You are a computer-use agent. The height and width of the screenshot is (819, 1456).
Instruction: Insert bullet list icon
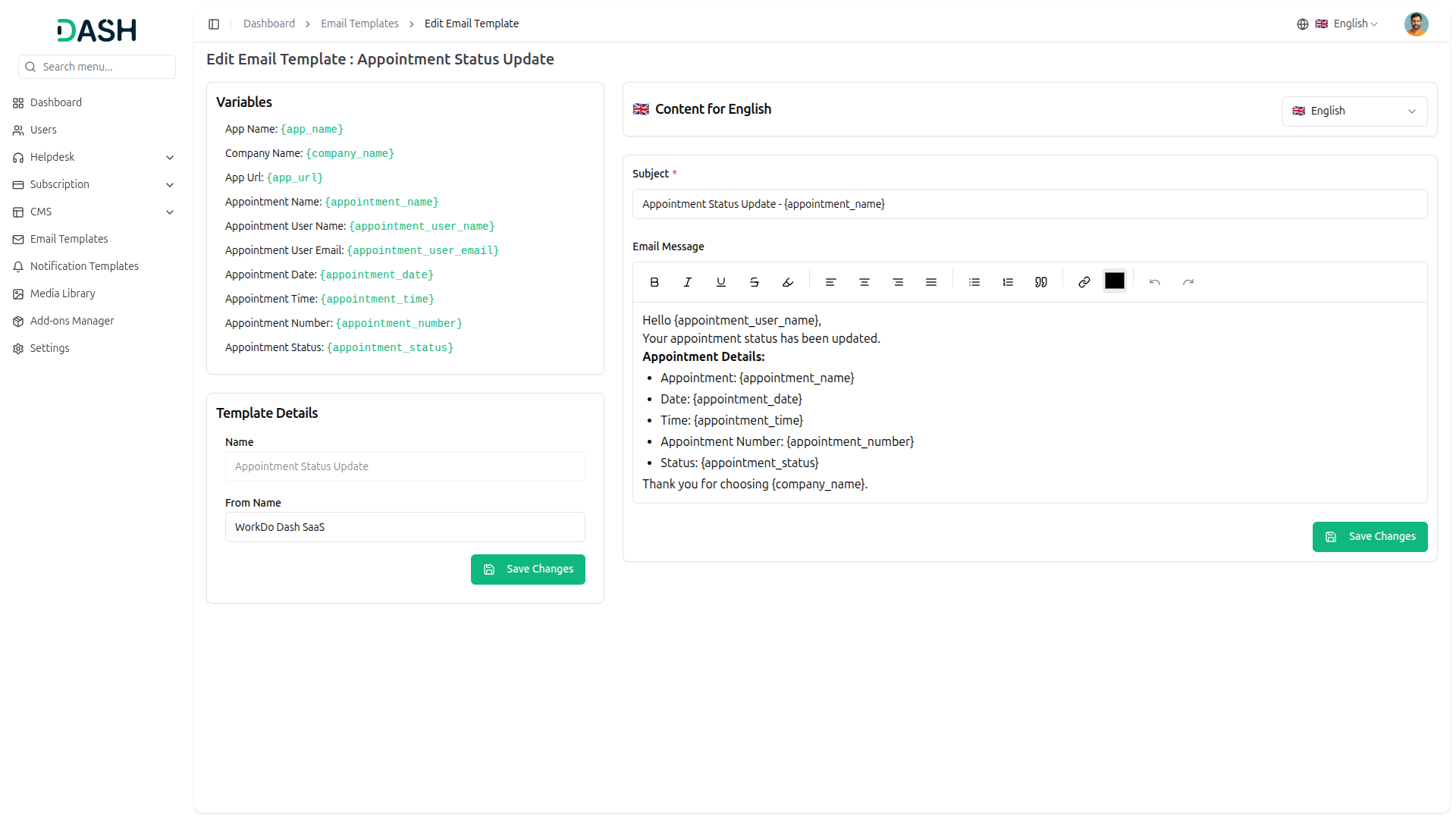(x=974, y=282)
